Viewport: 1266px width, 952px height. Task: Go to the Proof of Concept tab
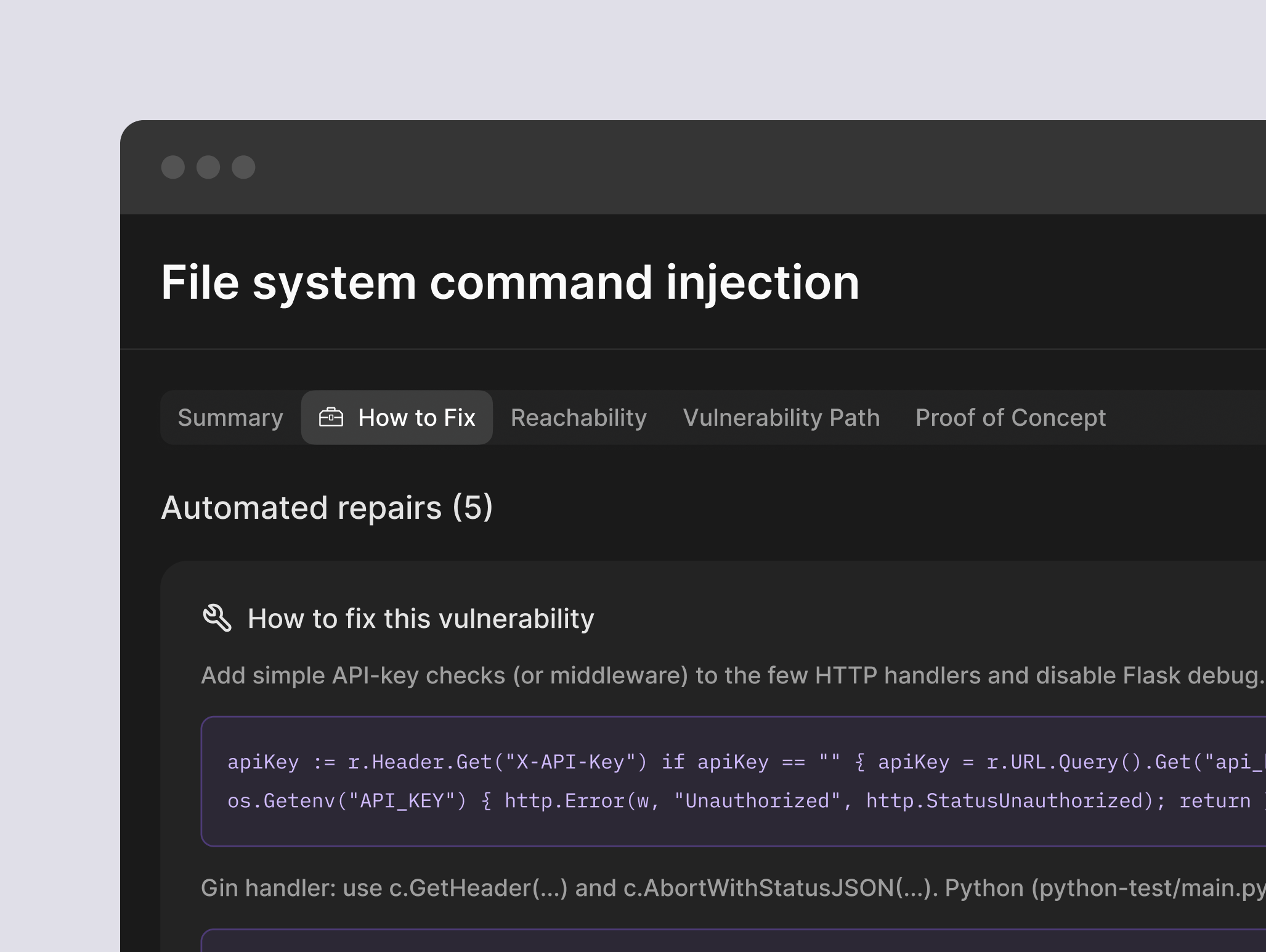[x=1010, y=418]
